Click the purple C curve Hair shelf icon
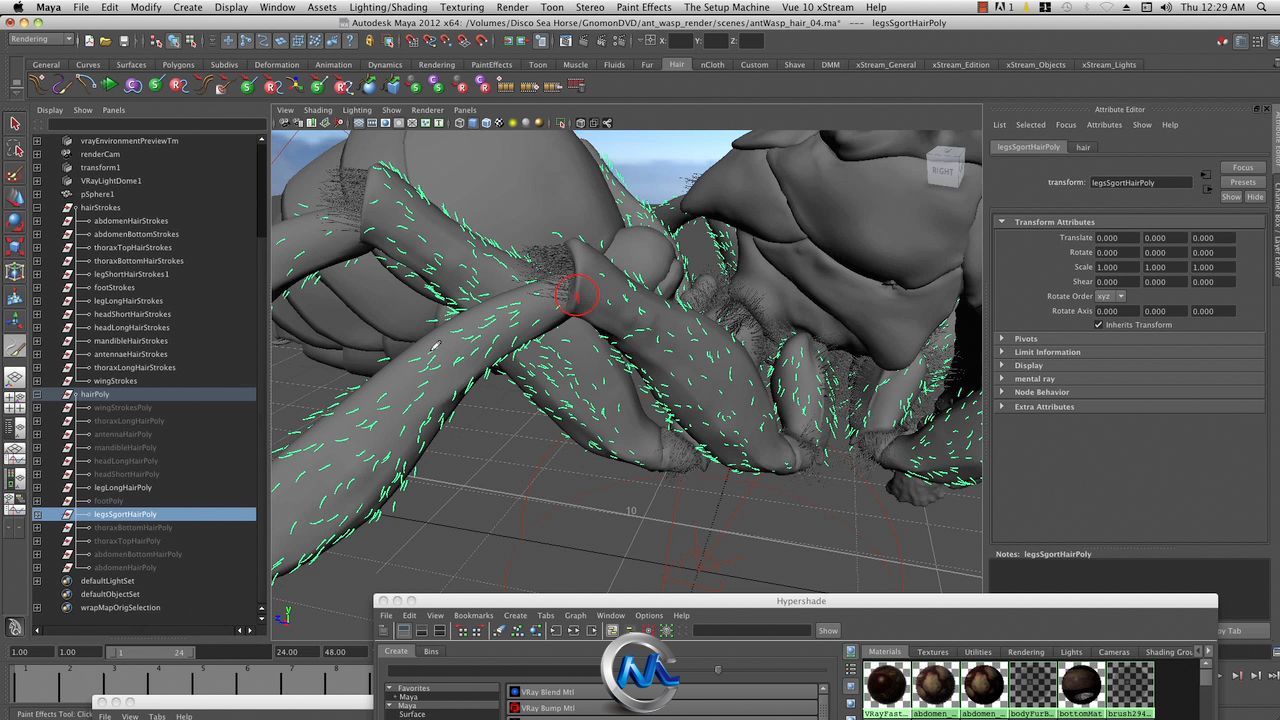This screenshot has width=1280, height=720. [132, 86]
